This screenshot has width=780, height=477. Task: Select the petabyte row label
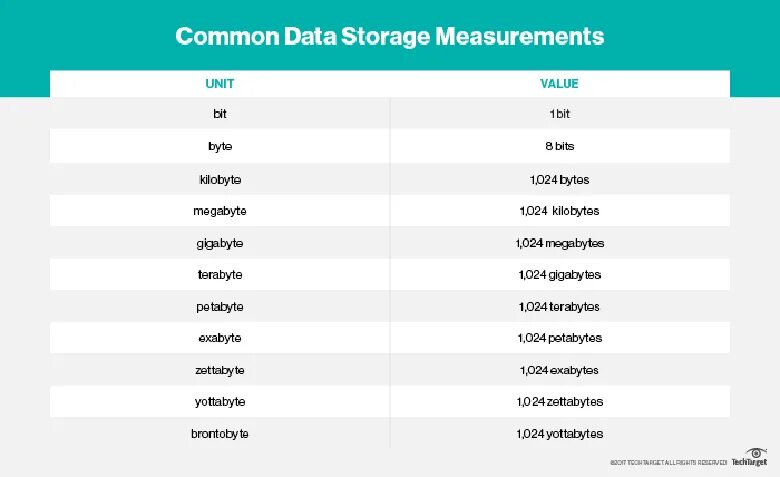[x=220, y=307]
